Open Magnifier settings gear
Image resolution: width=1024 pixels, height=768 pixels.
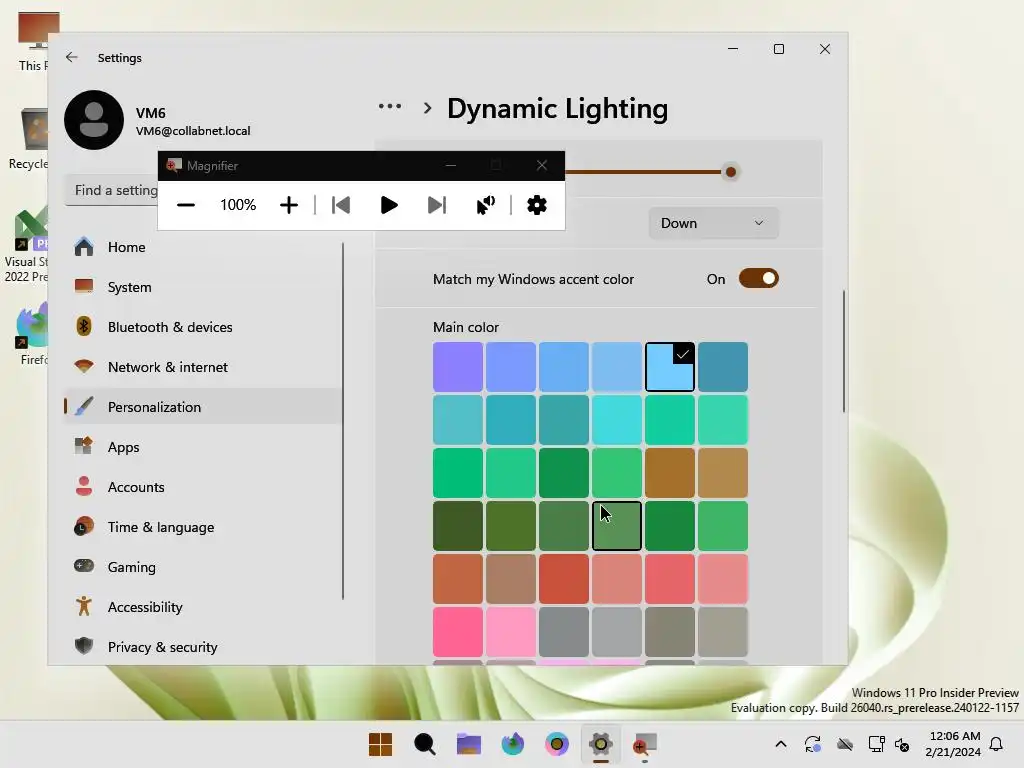pyautogui.click(x=537, y=205)
